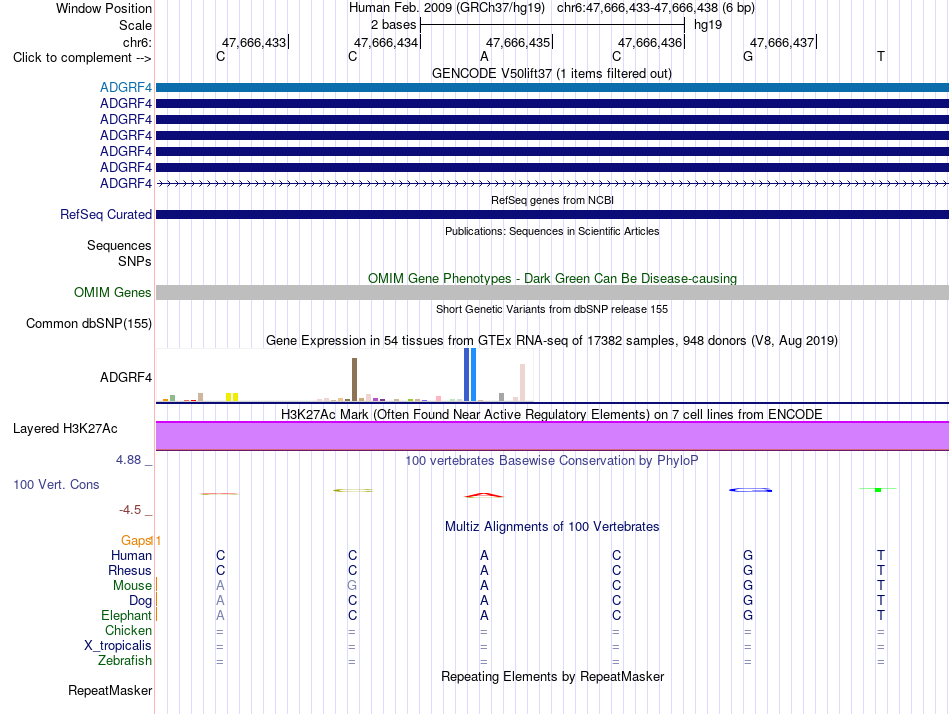This screenshot has height=714, width=950.
Task: Click the RepeatMasker track label
Action: 110,690
